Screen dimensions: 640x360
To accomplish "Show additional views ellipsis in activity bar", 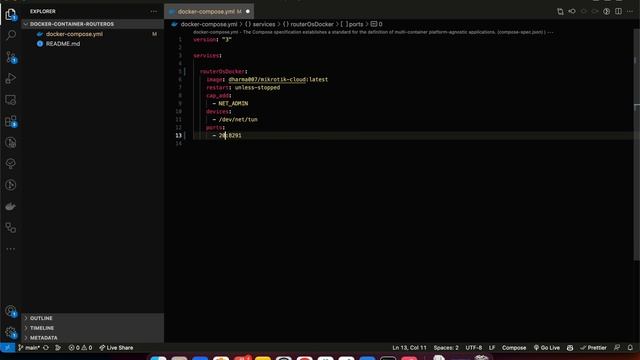I will click(x=11, y=249).
